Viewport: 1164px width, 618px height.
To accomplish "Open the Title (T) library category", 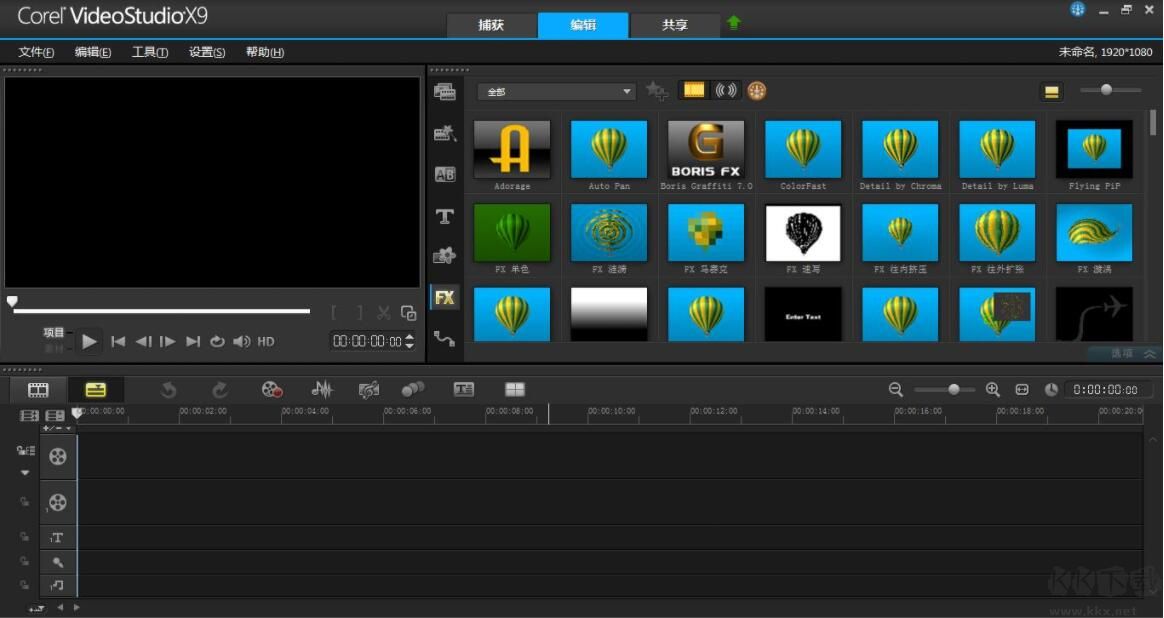I will 445,216.
